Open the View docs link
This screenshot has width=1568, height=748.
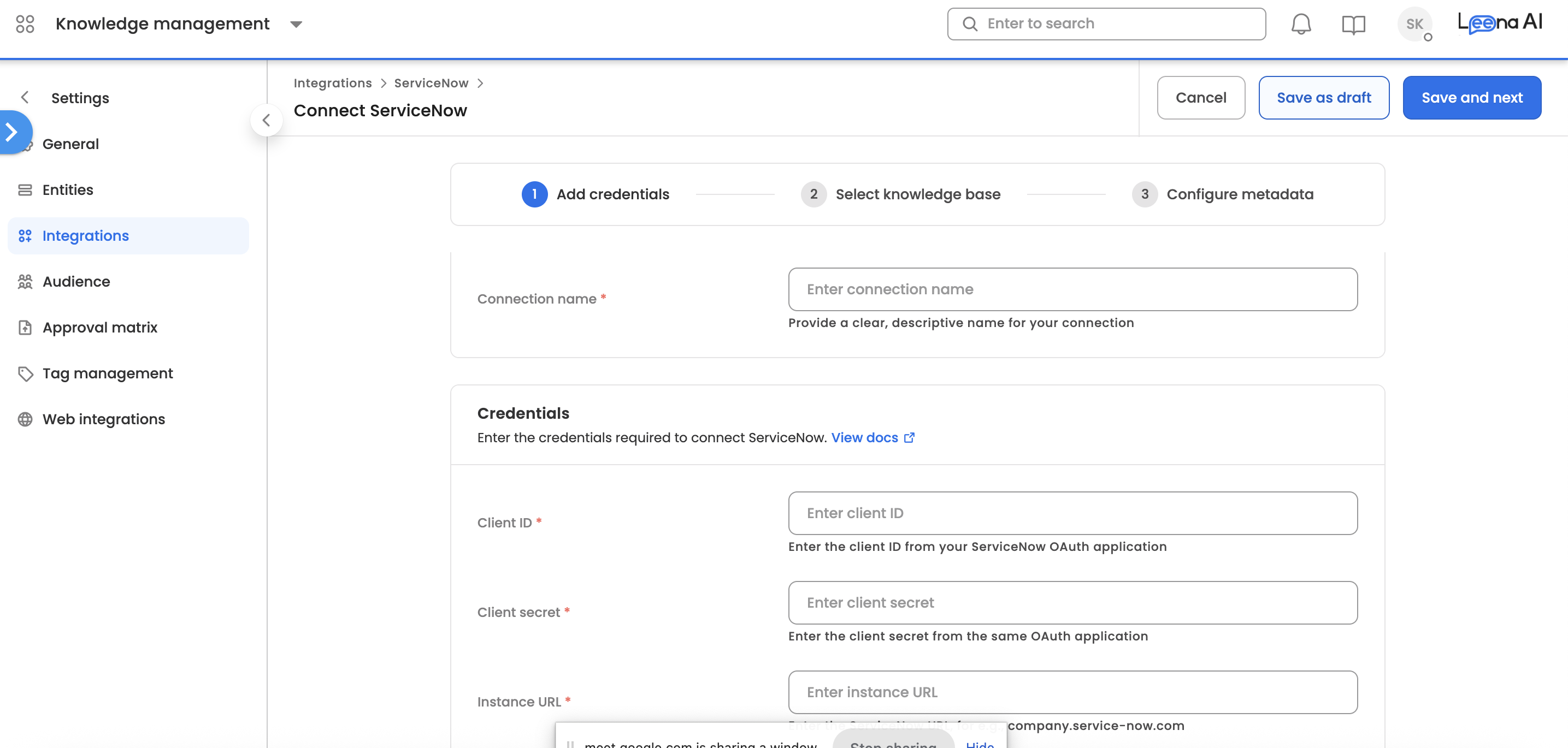864,437
